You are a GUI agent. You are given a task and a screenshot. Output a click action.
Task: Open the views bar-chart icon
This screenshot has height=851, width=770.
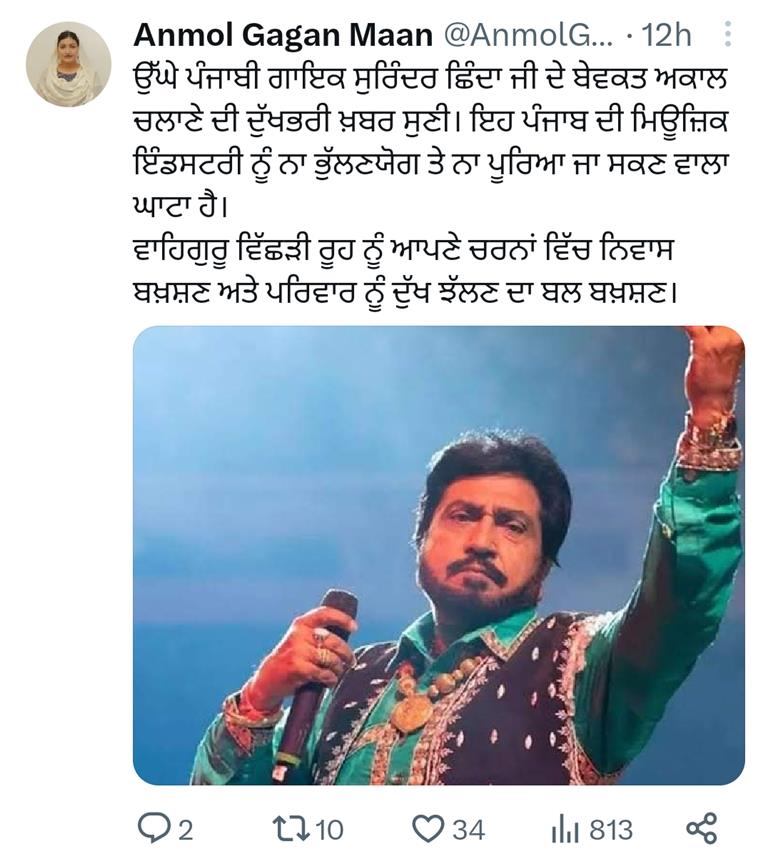click(x=565, y=830)
